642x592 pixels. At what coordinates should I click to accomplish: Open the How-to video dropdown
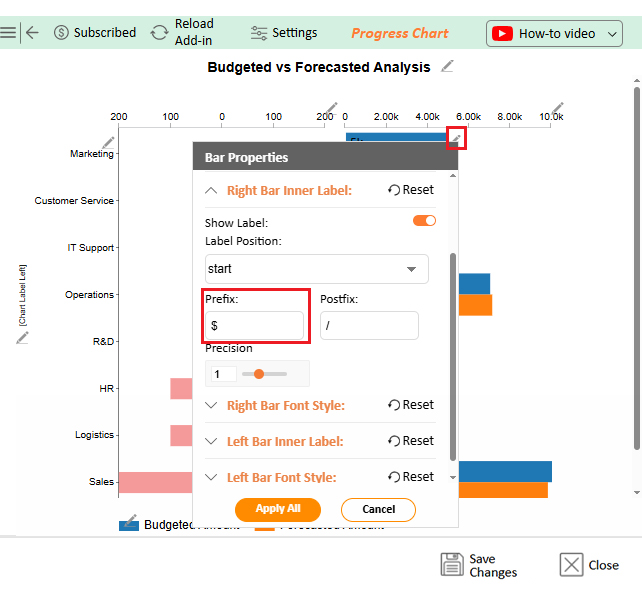pos(555,33)
